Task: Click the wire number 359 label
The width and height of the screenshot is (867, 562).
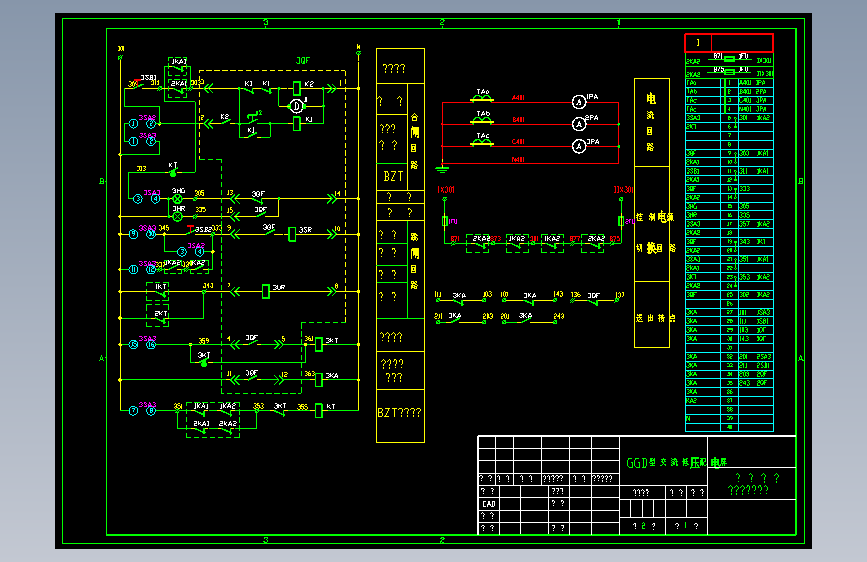Action: [203, 341]
